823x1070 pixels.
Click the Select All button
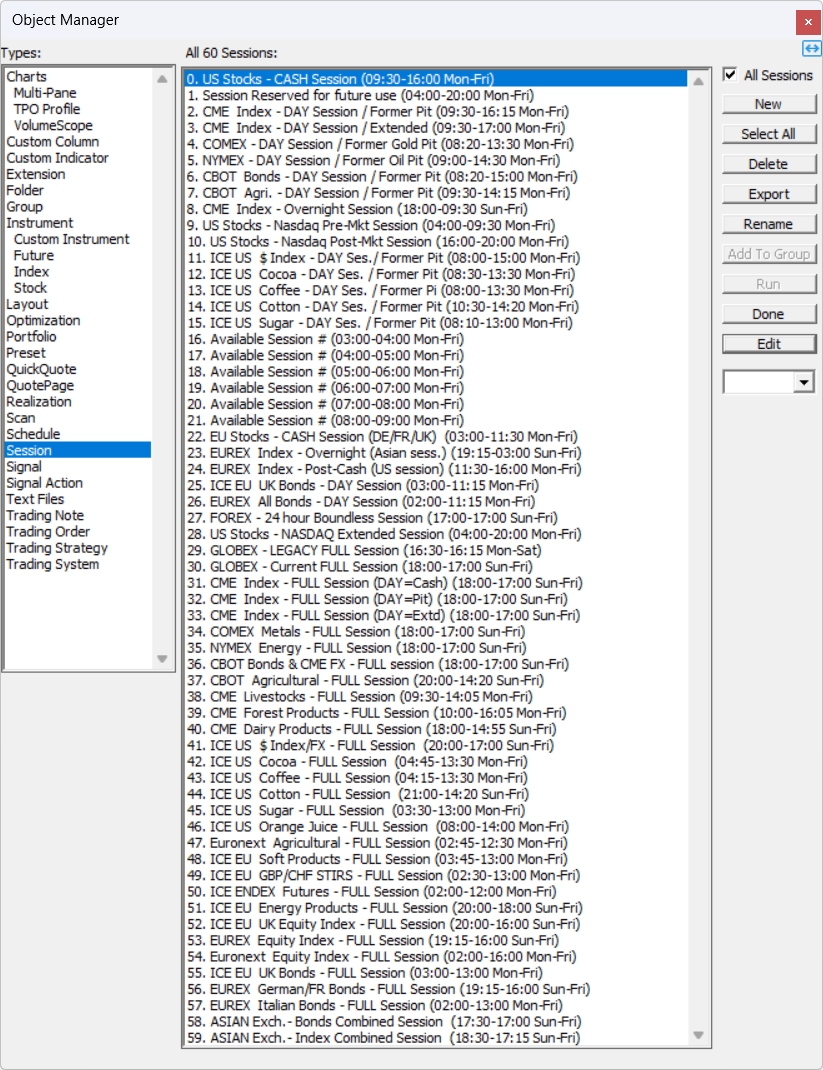pos(768,134)
